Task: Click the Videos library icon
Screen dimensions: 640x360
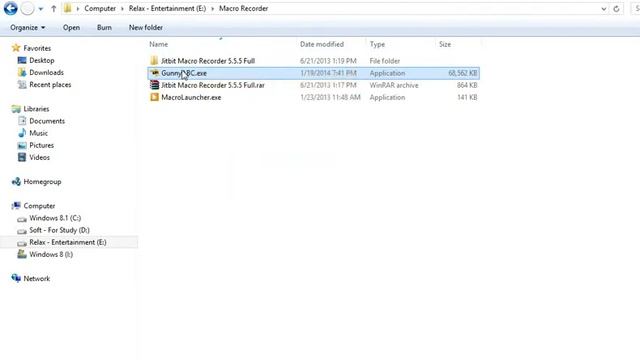Action: [22, 157]
